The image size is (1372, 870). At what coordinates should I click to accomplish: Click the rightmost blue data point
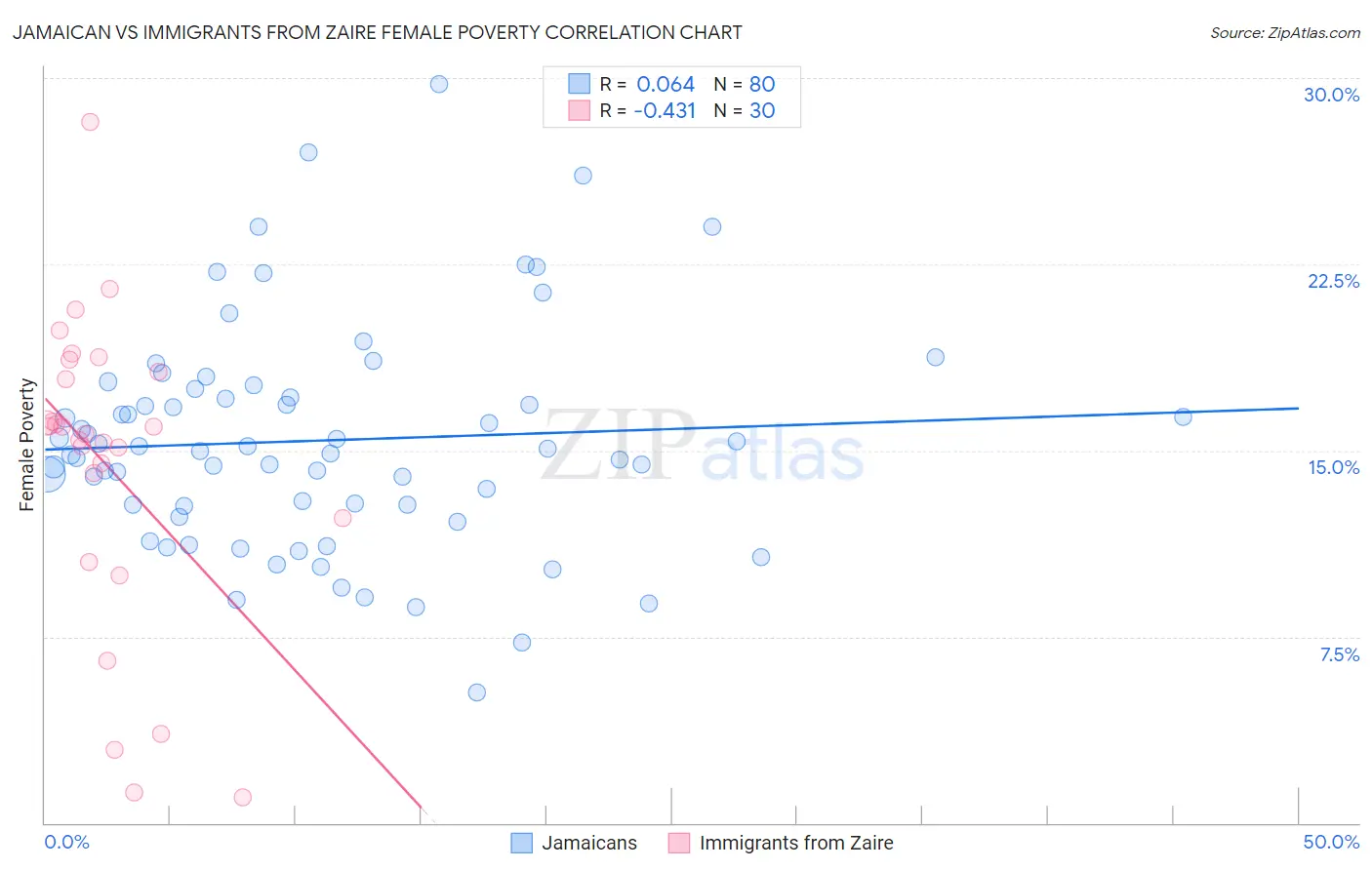tap(1183, 416)
